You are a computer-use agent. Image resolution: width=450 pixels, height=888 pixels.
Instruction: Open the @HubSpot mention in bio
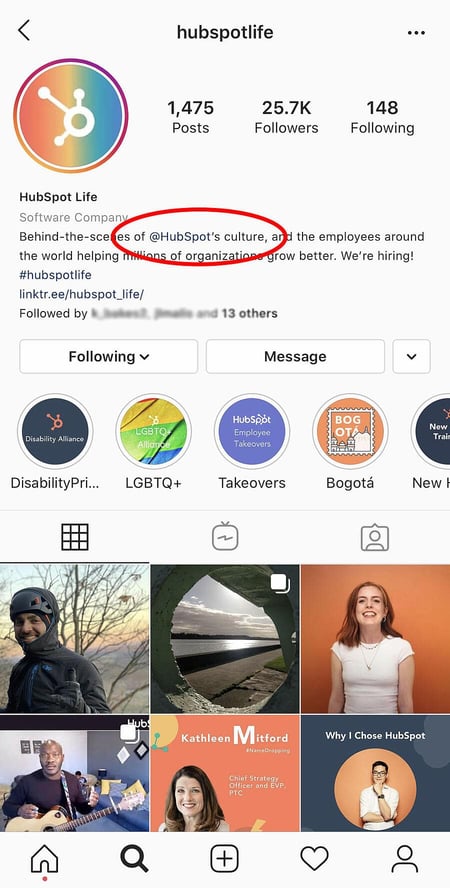click(180, 236)
